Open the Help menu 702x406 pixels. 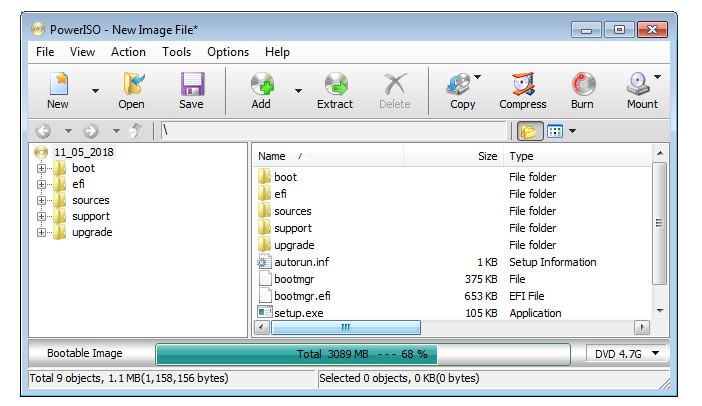tap(277, 52)
